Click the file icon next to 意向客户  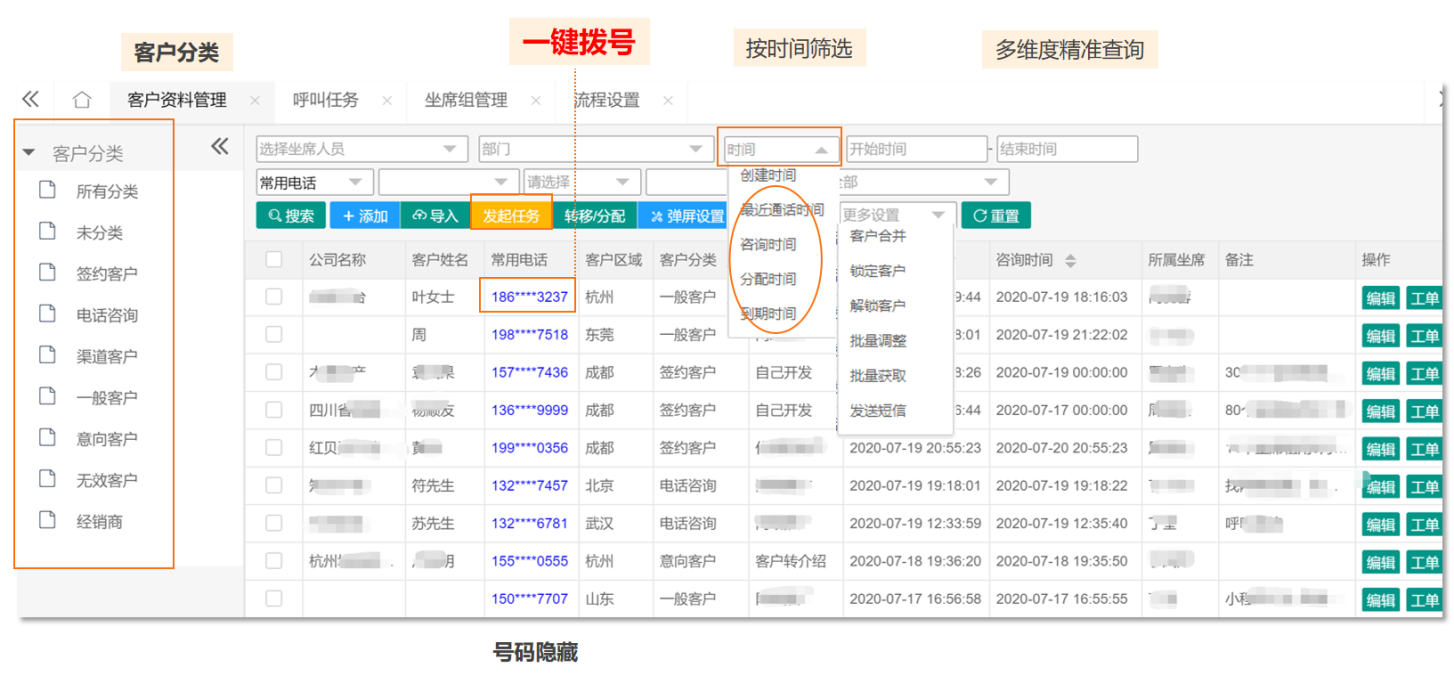(x=47, y=437)
